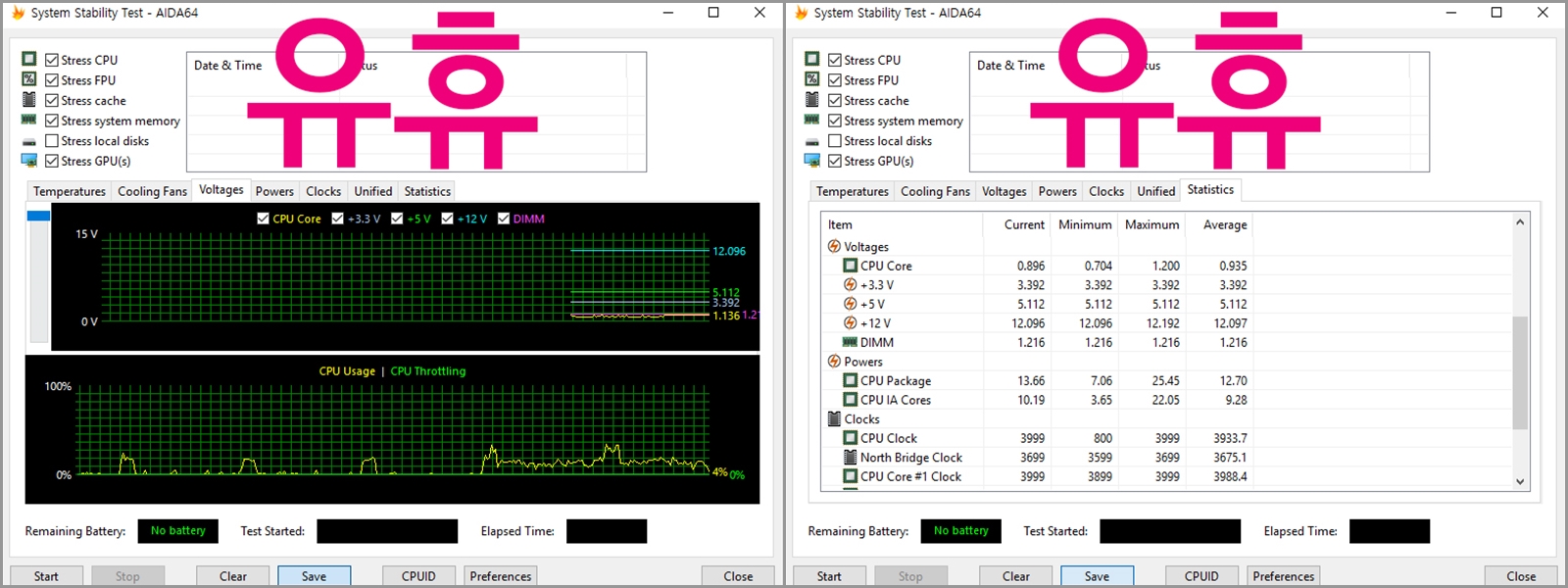This screenshot has height=588, width=1568.
Task: Click the CPU IA Cores row icon
Action: (x=850, y=400)
